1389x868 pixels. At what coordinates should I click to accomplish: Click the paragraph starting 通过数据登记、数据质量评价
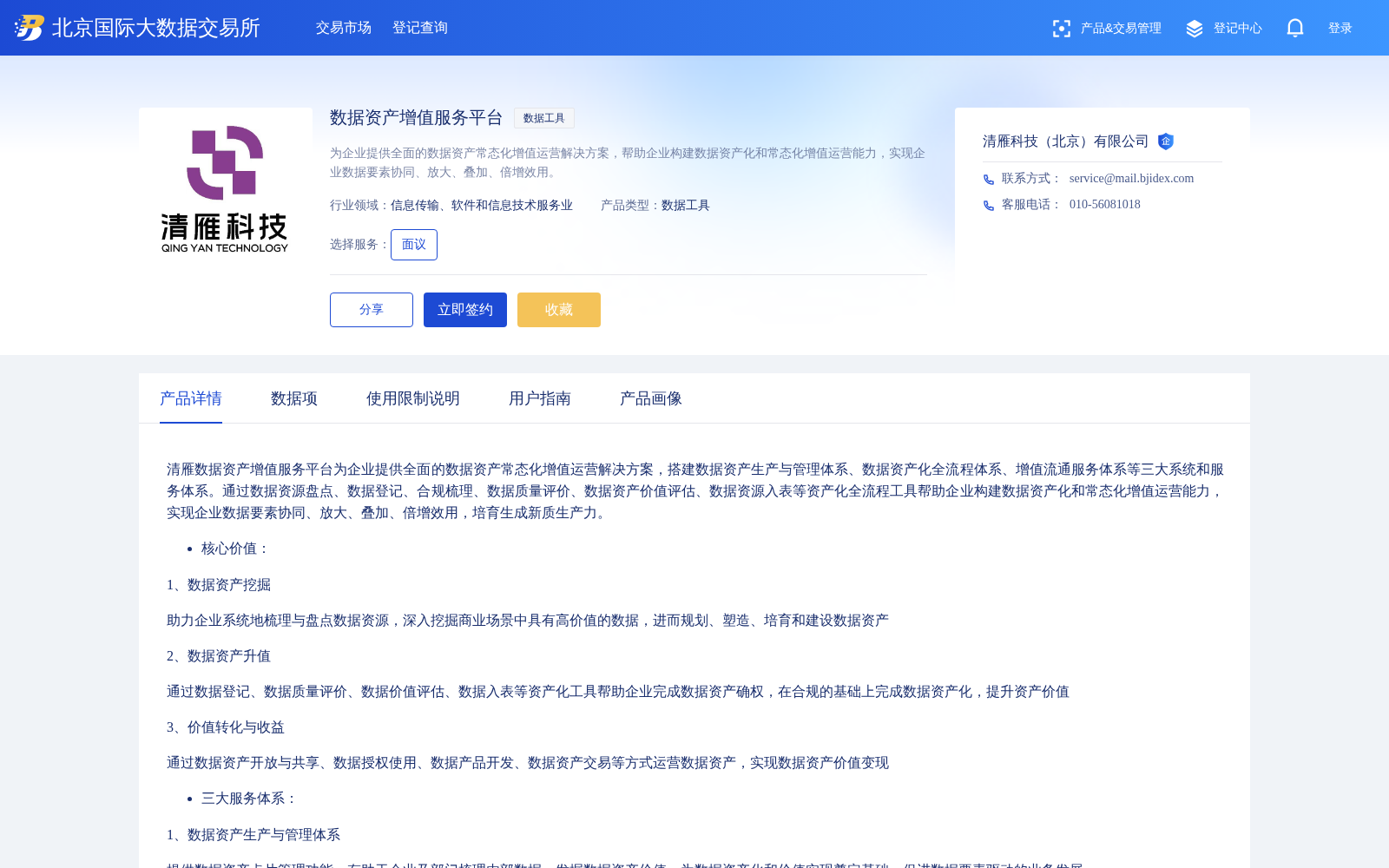pyautogui.click(x=618, y=692)
